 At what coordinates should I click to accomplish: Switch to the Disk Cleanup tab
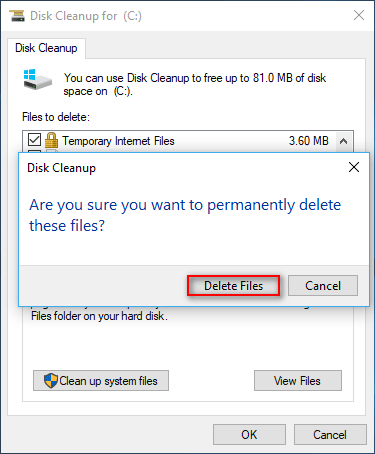(46, 48)
